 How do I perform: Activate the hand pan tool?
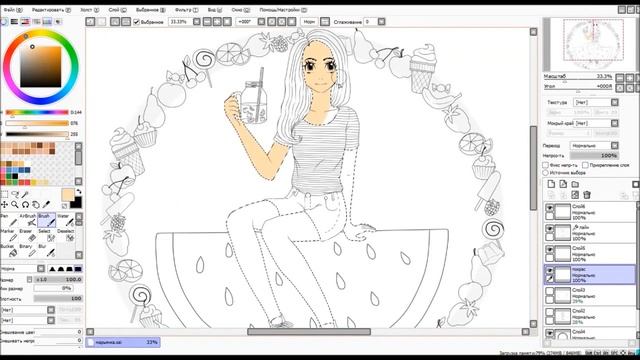pos(36,204)
